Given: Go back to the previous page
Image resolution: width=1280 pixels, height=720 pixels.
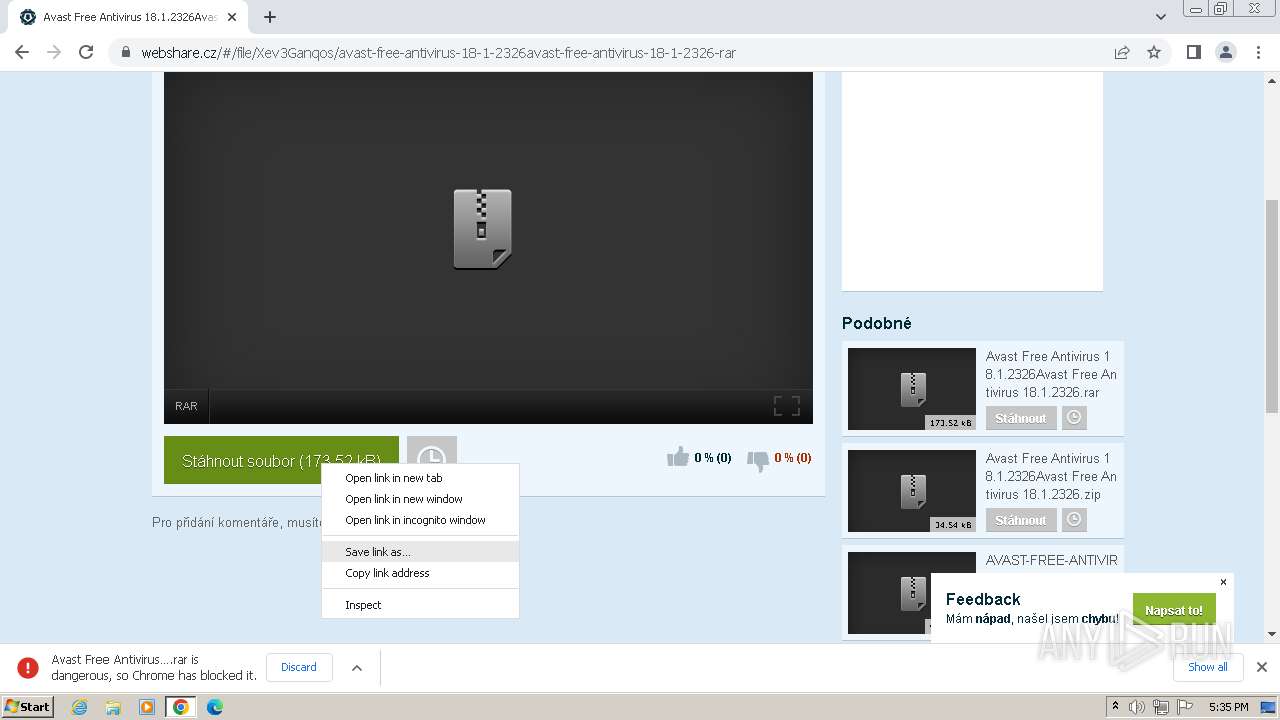Looking at the screenshot, I should point(22,52).
